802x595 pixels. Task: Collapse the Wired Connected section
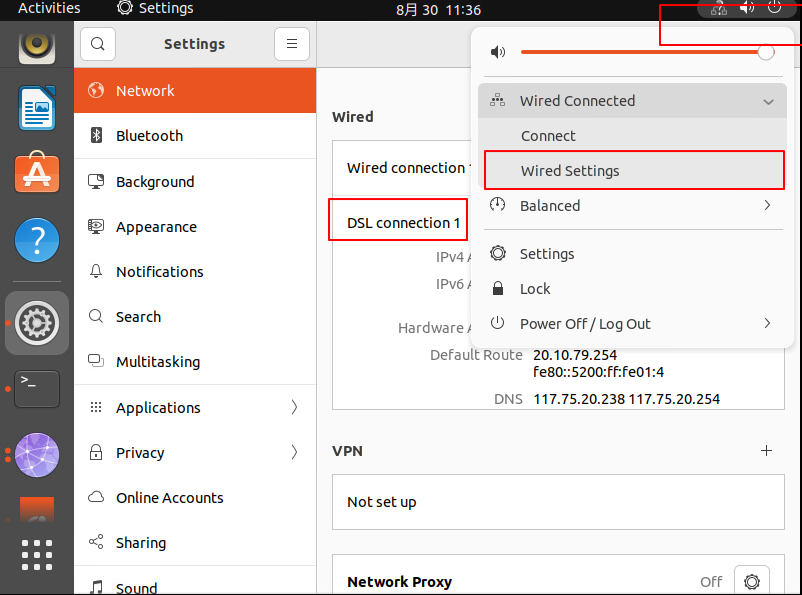(768, 101)
